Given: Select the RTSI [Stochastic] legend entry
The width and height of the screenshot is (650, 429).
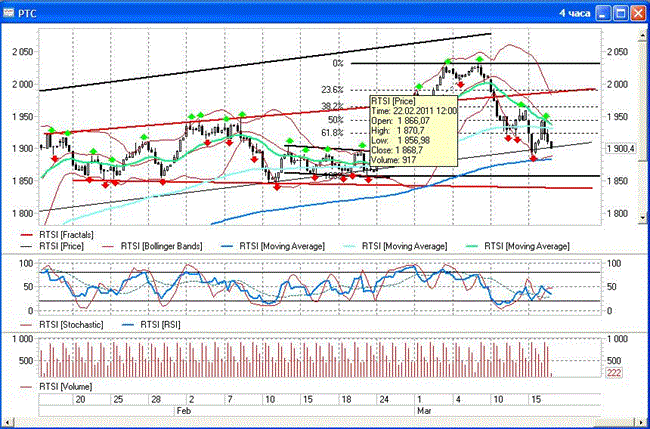Looking at the screenshot, I should coord(62,325).
